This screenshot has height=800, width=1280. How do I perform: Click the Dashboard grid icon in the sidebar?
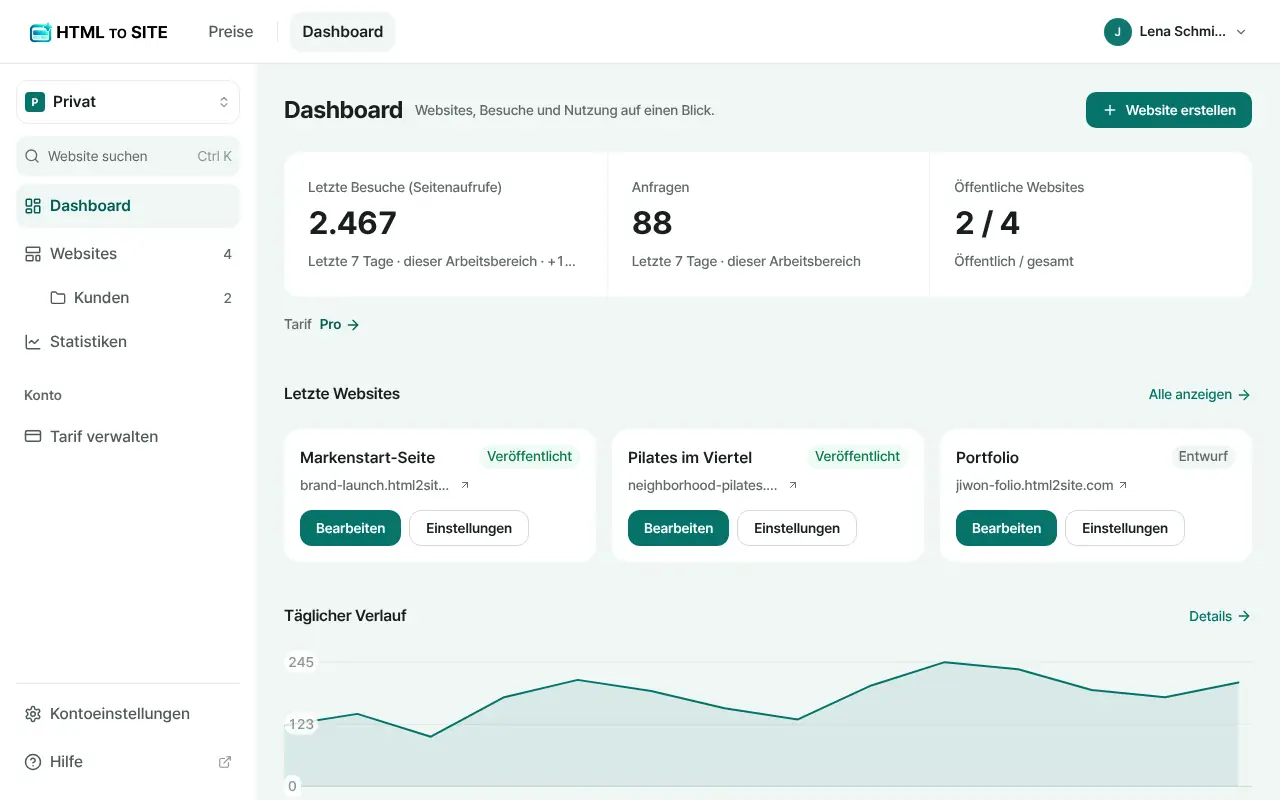point(33,206)
